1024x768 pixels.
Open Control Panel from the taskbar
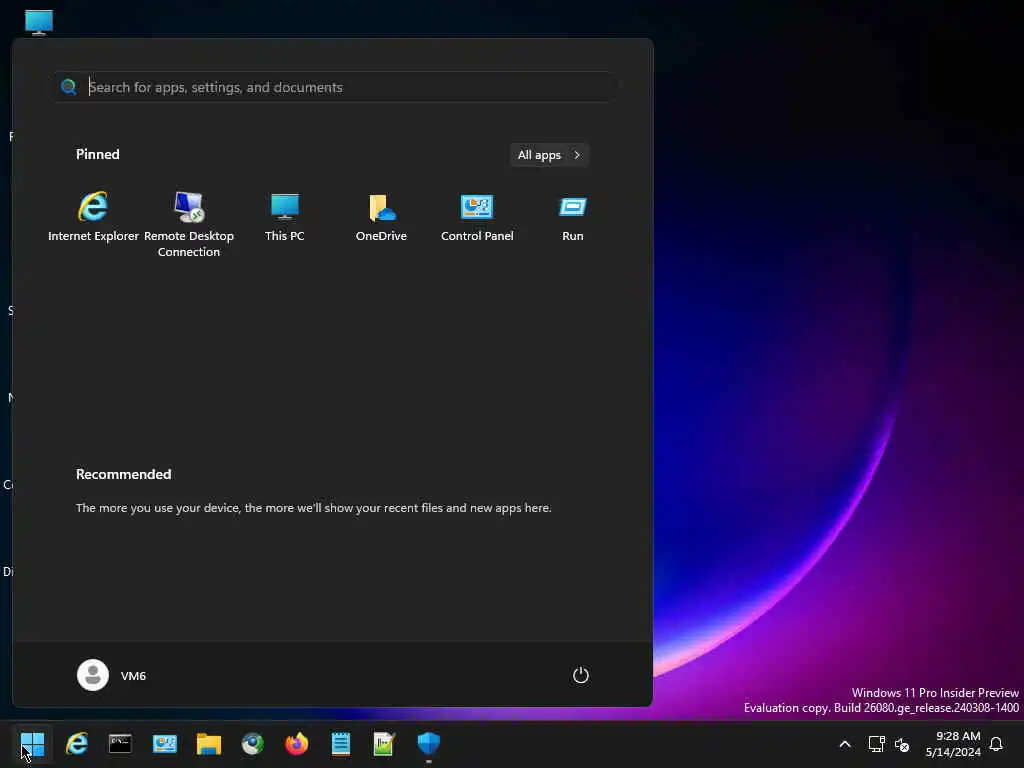click(165, 744)
